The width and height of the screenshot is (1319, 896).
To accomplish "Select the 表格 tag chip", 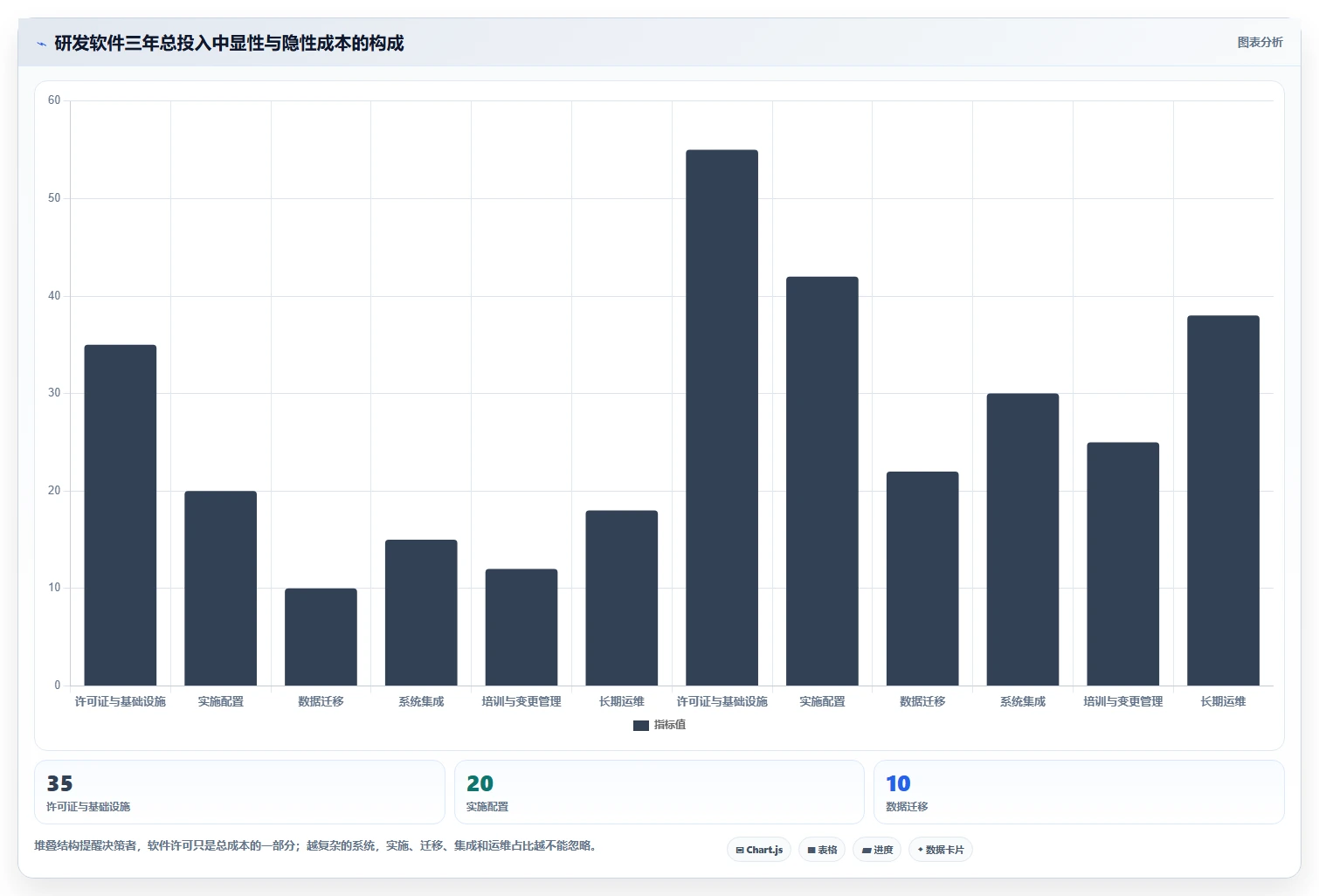I will (822, 850).
